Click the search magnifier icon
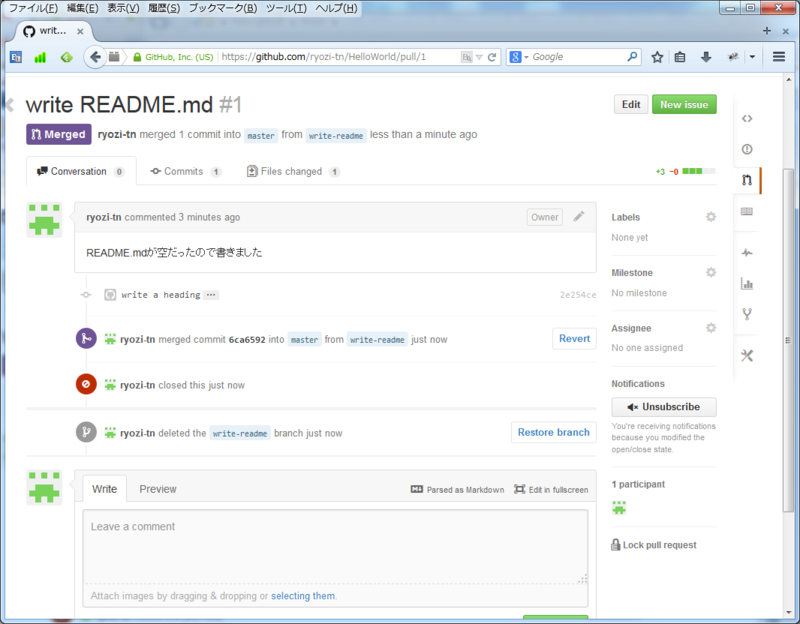The width and height of the screenshot is (800, 624). pyautogui.click(x=632, y=57)
